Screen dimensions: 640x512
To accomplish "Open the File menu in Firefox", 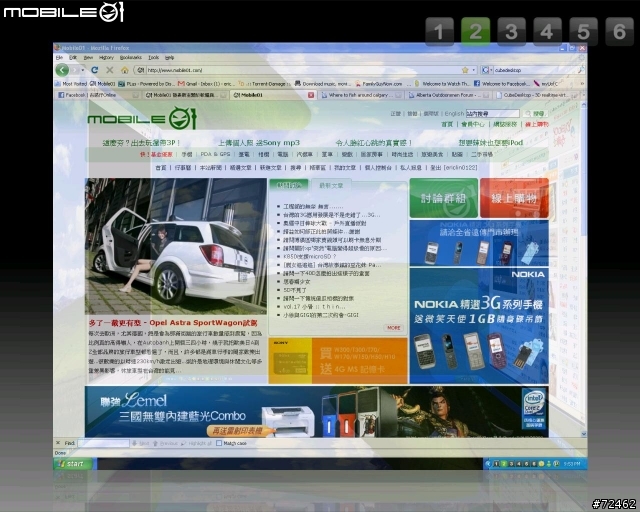I will tap(59, 58).
